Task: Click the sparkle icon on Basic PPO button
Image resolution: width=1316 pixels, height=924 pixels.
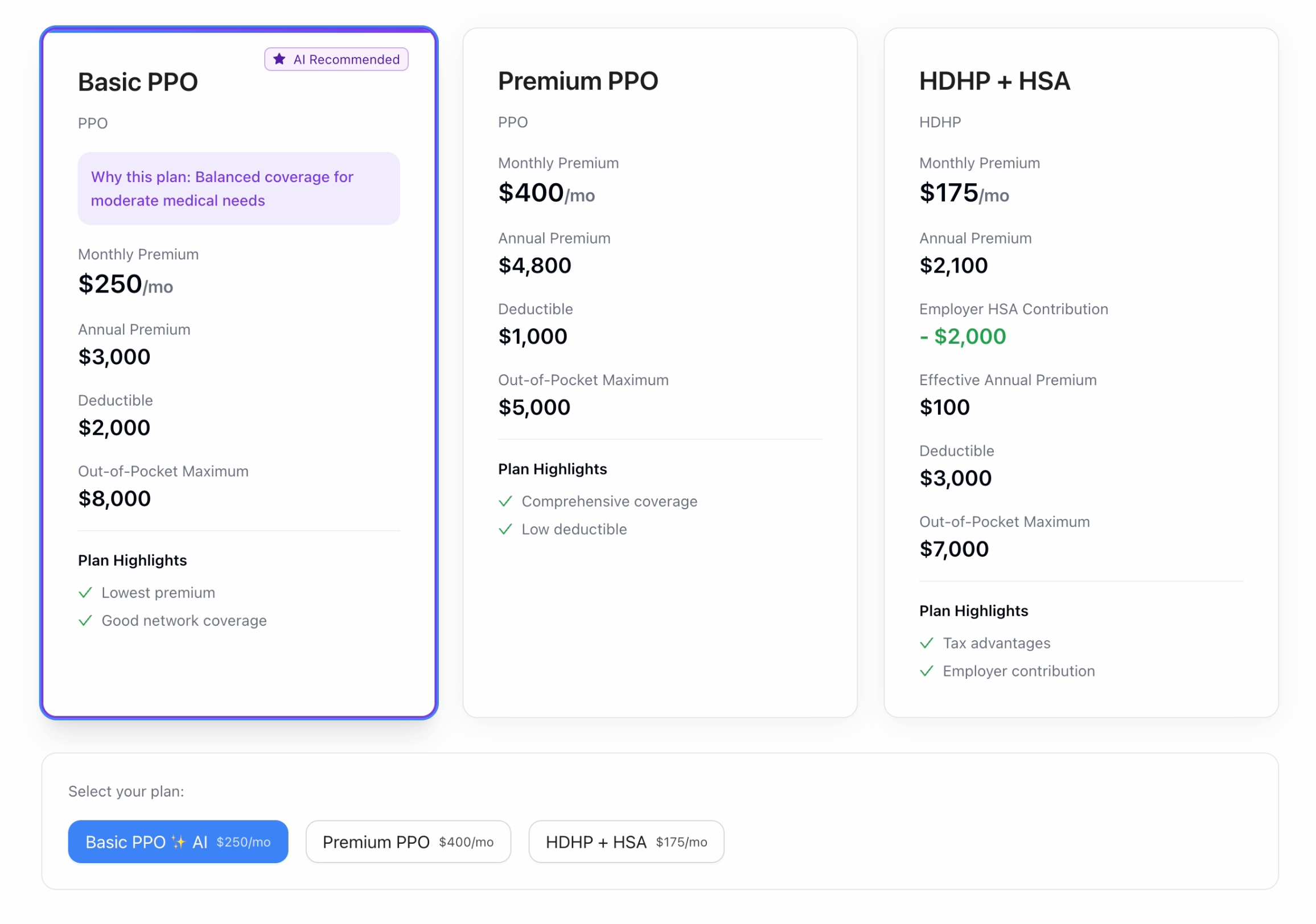Action: [x=179, y=842]
